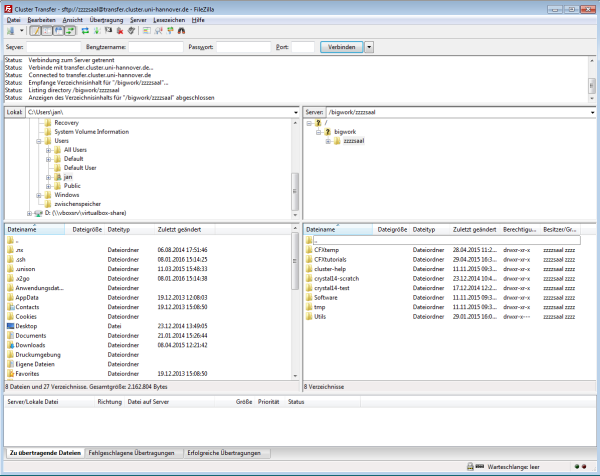This screenshot has width=600, height=476.
Task: Select the local Downloads folder icon
Action: pyautogui.click(x=10, y=345)
